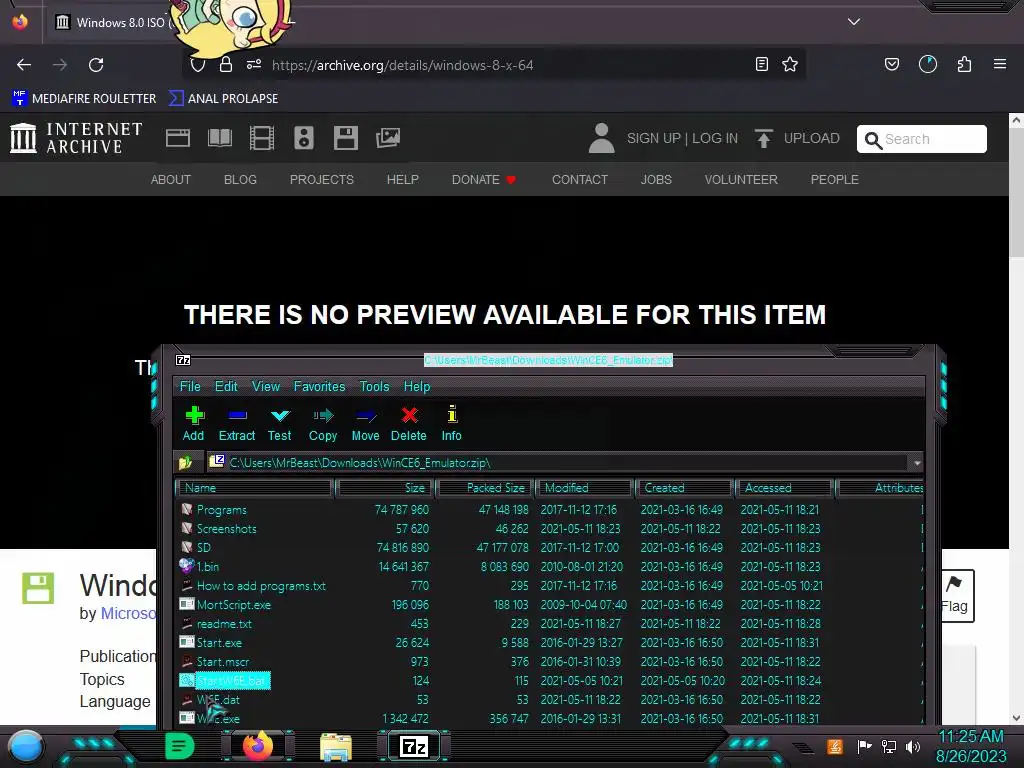This screenshot has height=768, width=1024.
Task: Reload the current Firefox page
Action: pos(96,65)
